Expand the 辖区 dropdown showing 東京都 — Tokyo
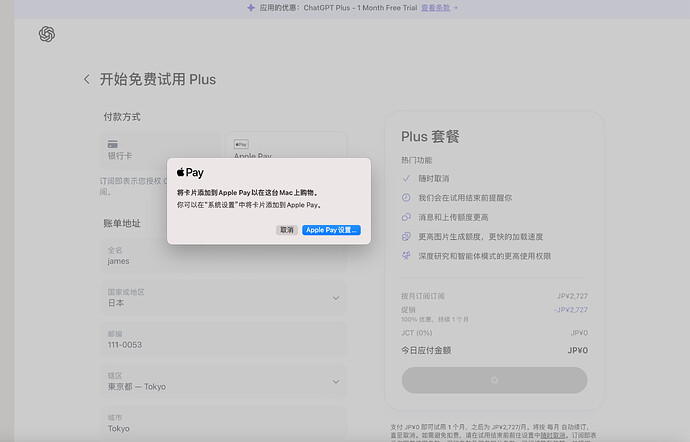The width and height of the screenshot is (690, 442). coord(224,382)
